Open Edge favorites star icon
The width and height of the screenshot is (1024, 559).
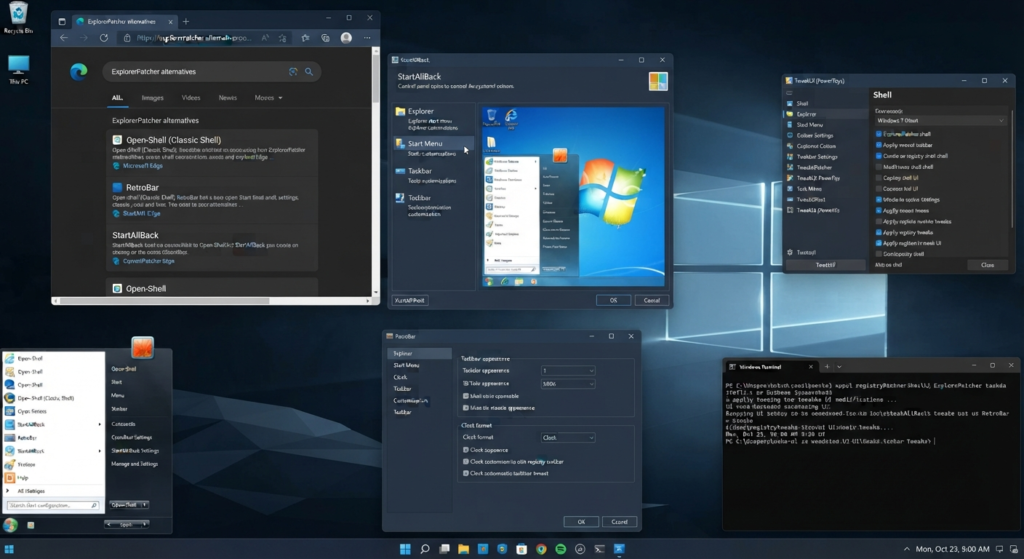[x=305, y=38]
